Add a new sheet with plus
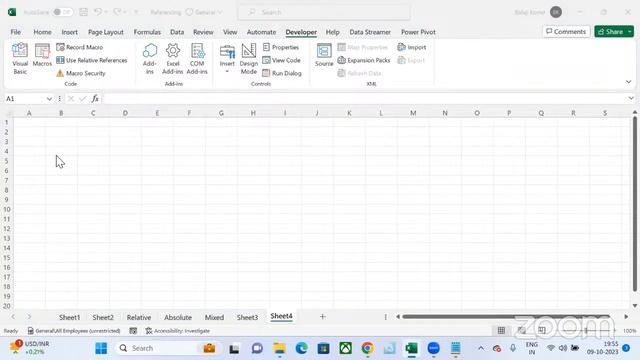Image resolution: width=640 pixels, height=360 pixels. 322,316
